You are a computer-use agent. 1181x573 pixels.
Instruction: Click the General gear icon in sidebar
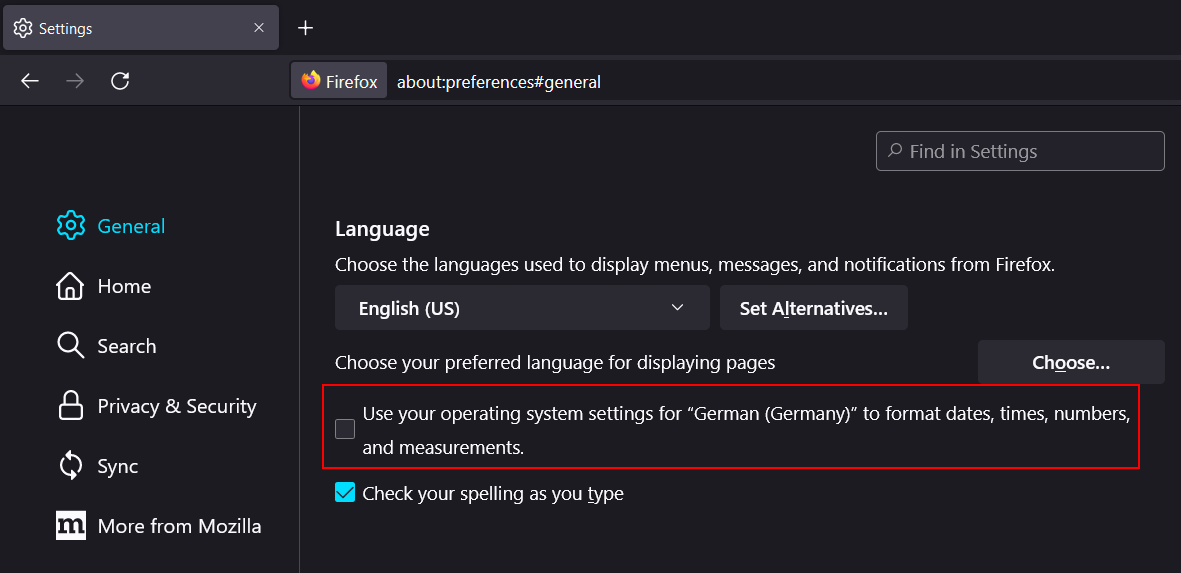click(x=71, y=226)
